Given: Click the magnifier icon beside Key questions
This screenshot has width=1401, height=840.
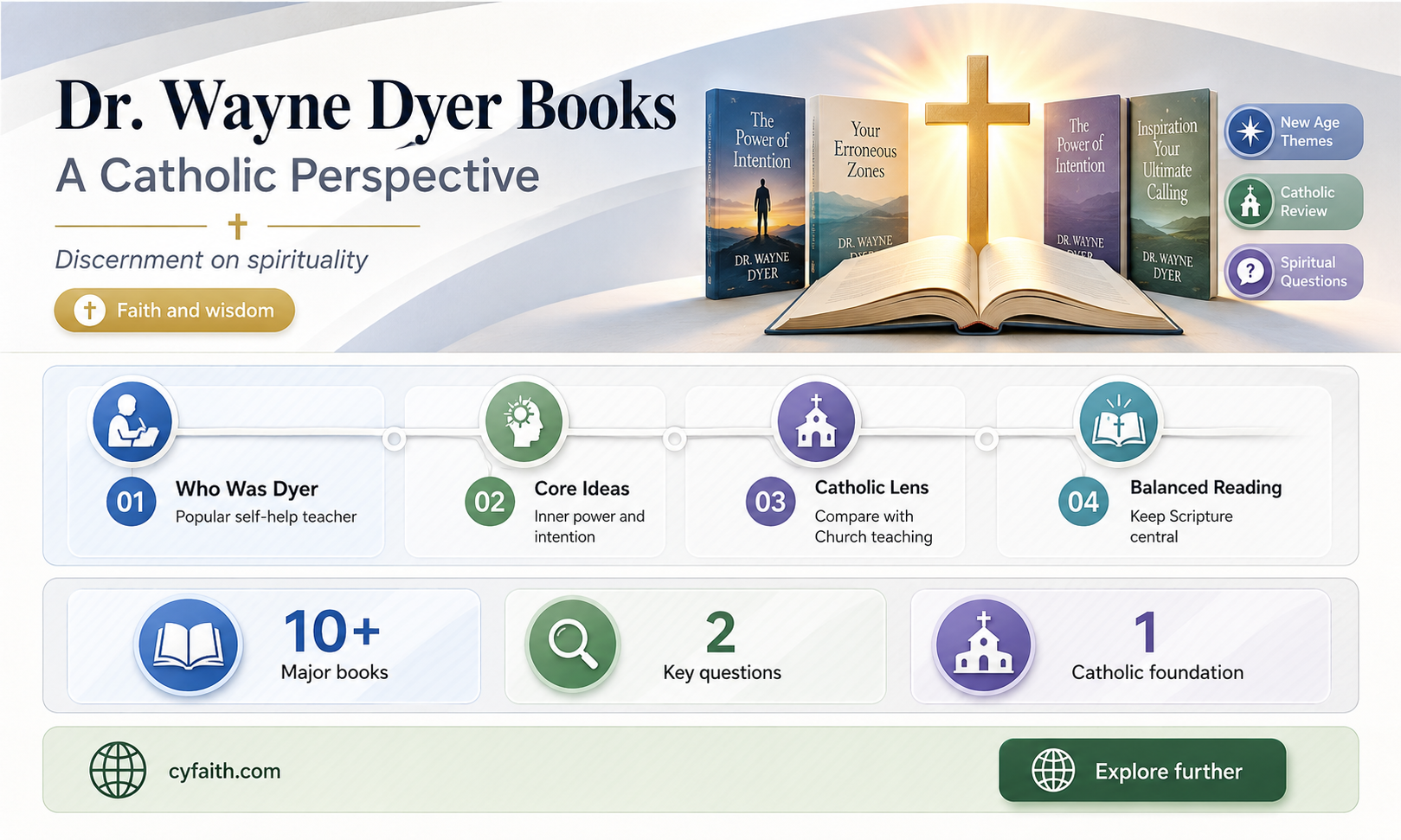Looking at the screenshot, I should [572, 644].
